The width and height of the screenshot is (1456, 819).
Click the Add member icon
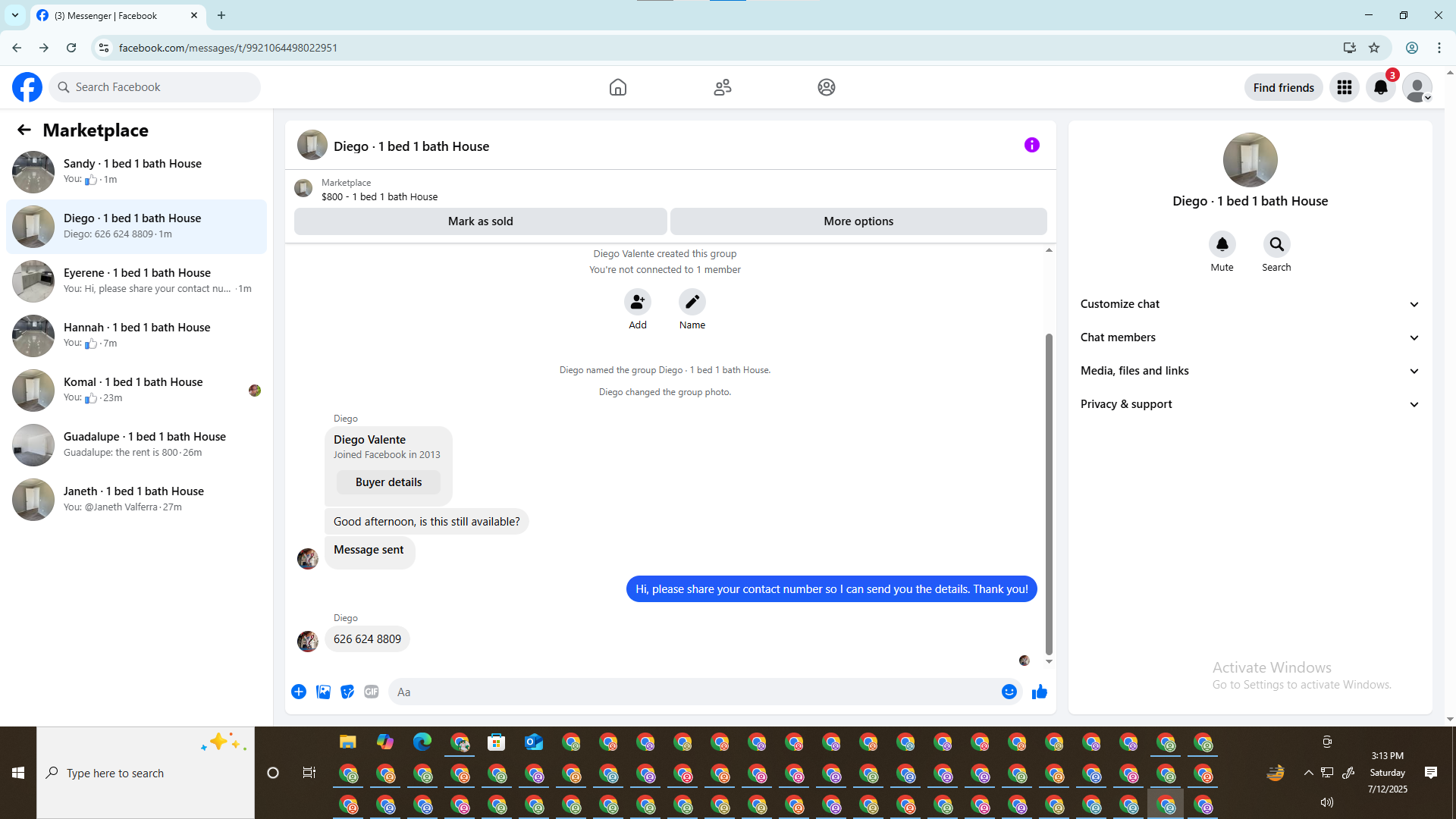coord(637,302)
